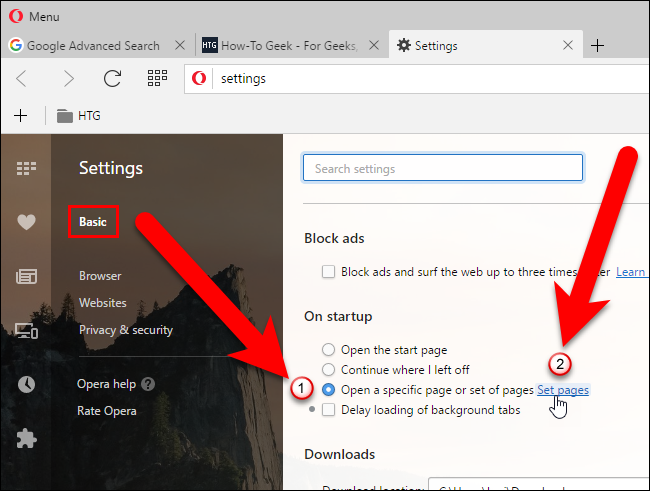Select Continue where I left off

click(328, 370)
